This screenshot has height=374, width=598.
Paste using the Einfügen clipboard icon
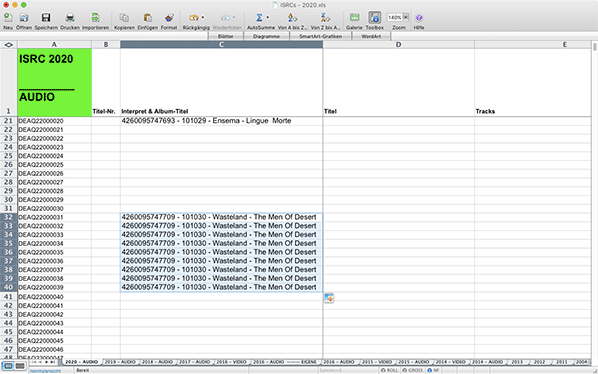148,18
